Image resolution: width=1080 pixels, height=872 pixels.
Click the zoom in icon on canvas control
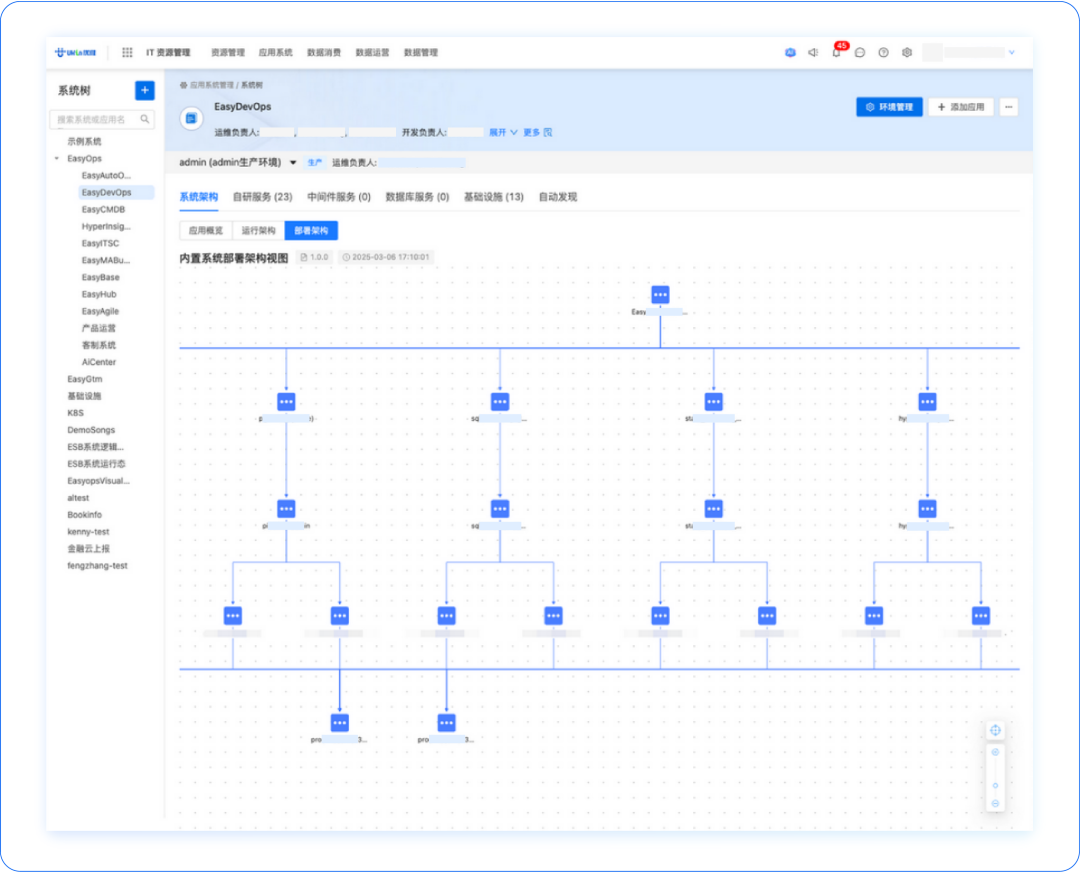995,752
